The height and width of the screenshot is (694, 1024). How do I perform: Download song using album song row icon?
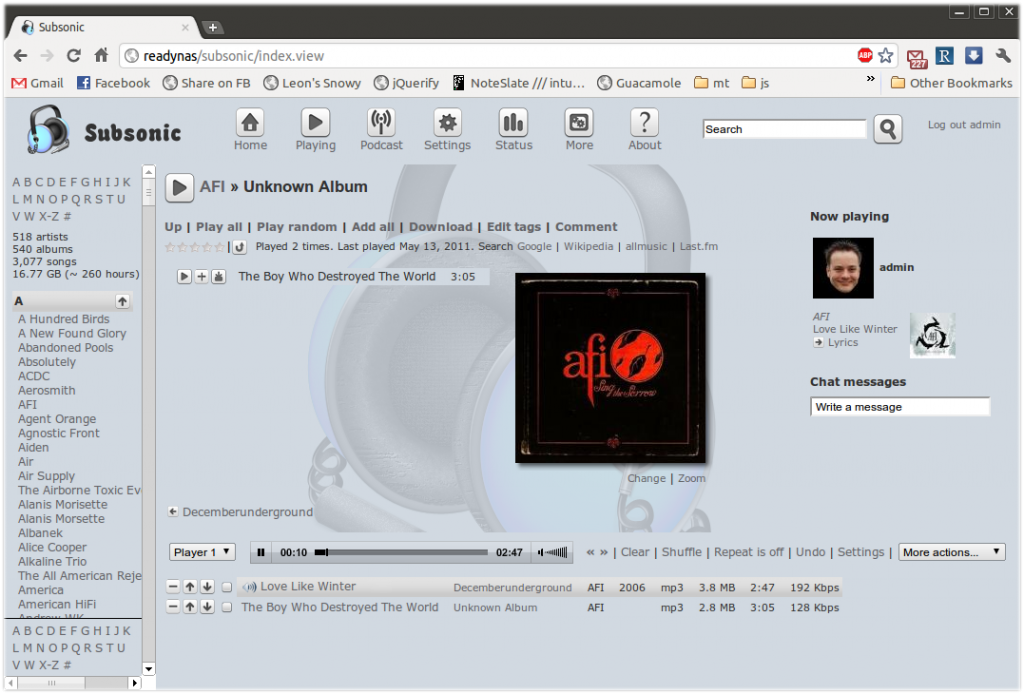pyautogui.click(x=218, y=277)
